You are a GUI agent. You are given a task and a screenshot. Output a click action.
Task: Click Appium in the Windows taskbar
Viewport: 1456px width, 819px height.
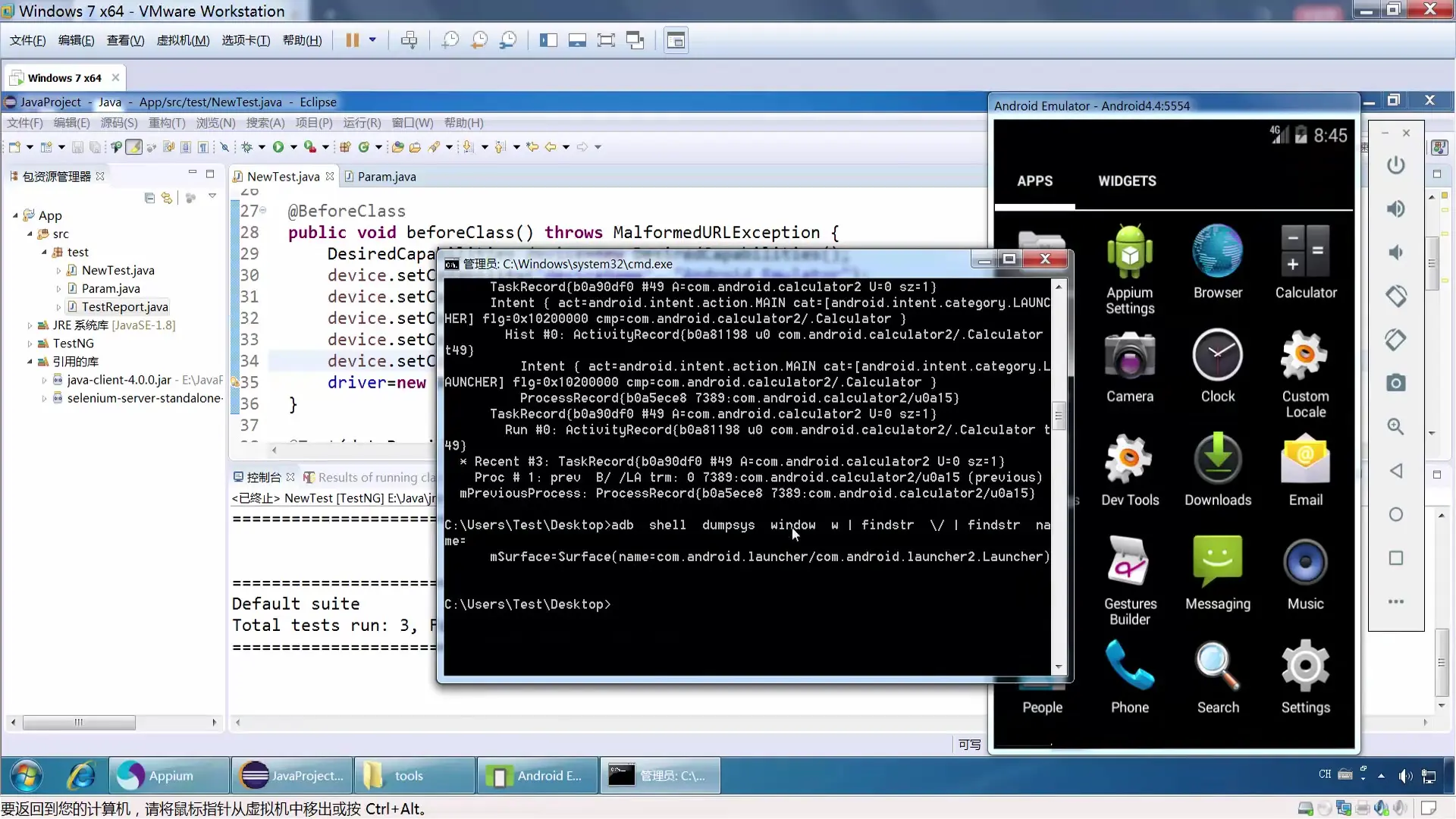tap(169, 776)
